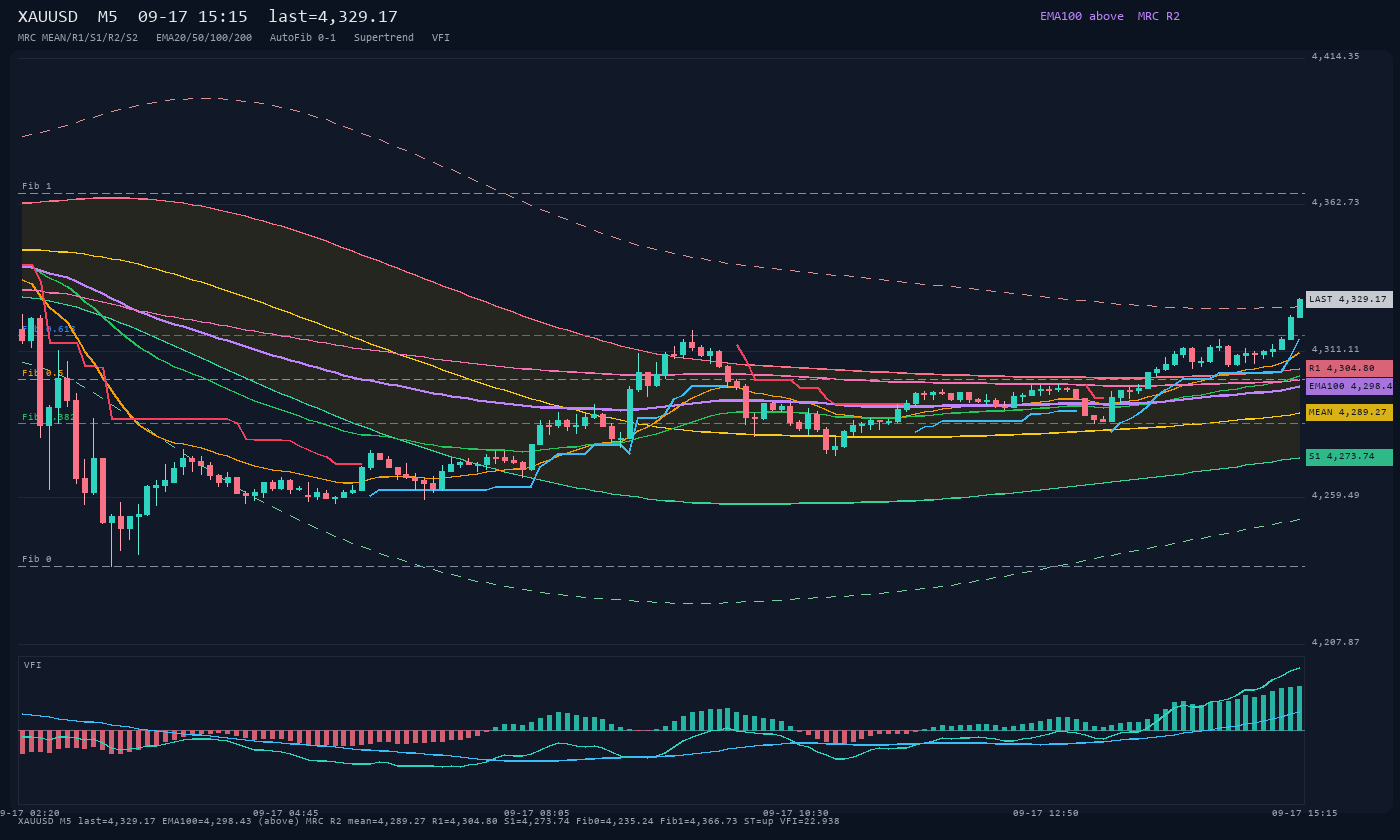Click the 'Fib 0' level label
The height and width of the screenshot is (840, 1400).
pos(37,559)
